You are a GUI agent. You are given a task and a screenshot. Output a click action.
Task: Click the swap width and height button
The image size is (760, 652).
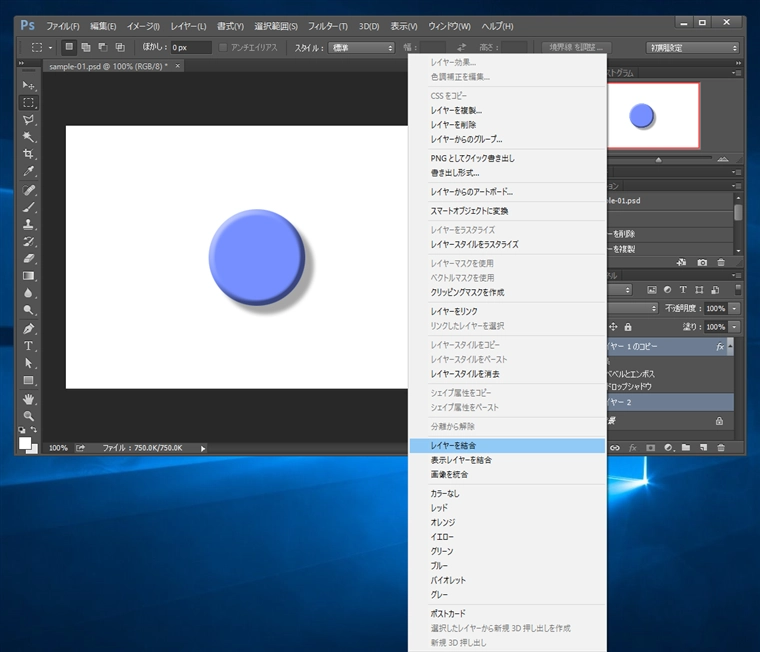(461, 48)
